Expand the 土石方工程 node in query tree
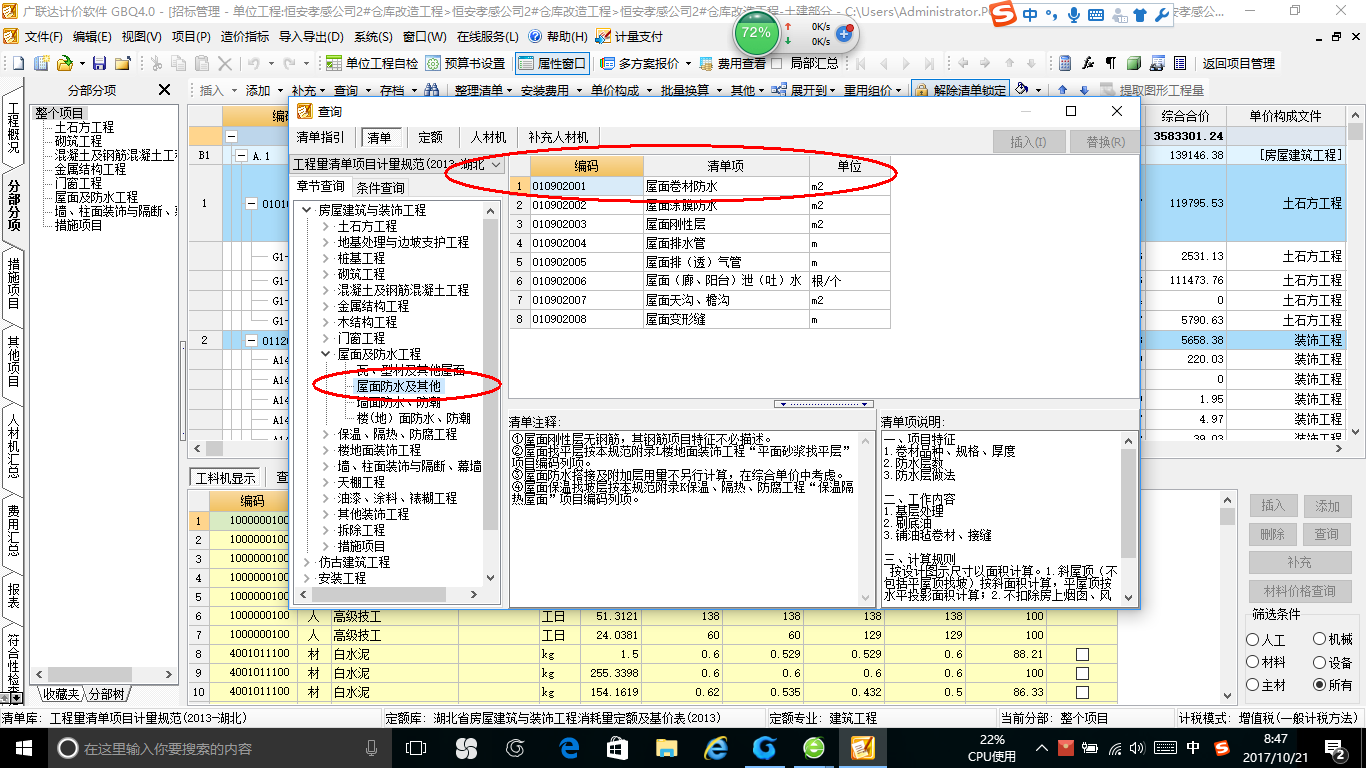 tap(326, 226)
